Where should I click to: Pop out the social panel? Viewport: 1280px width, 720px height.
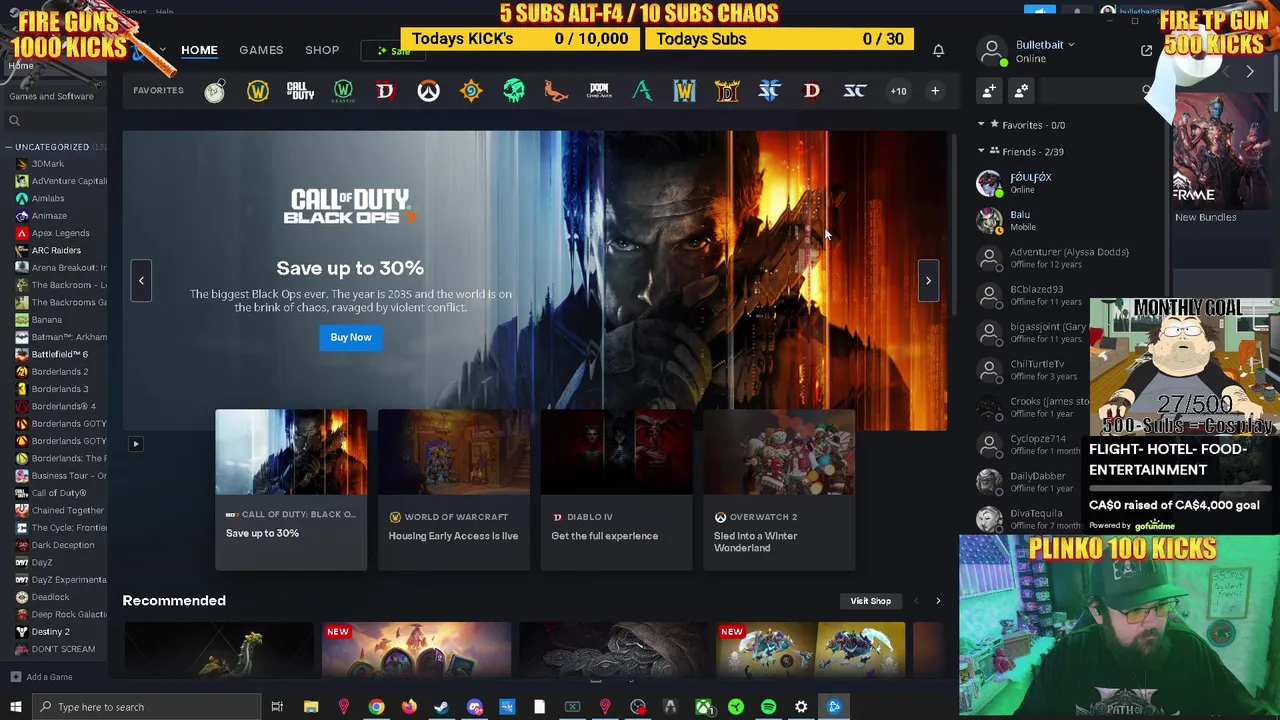pos(1147,51)
